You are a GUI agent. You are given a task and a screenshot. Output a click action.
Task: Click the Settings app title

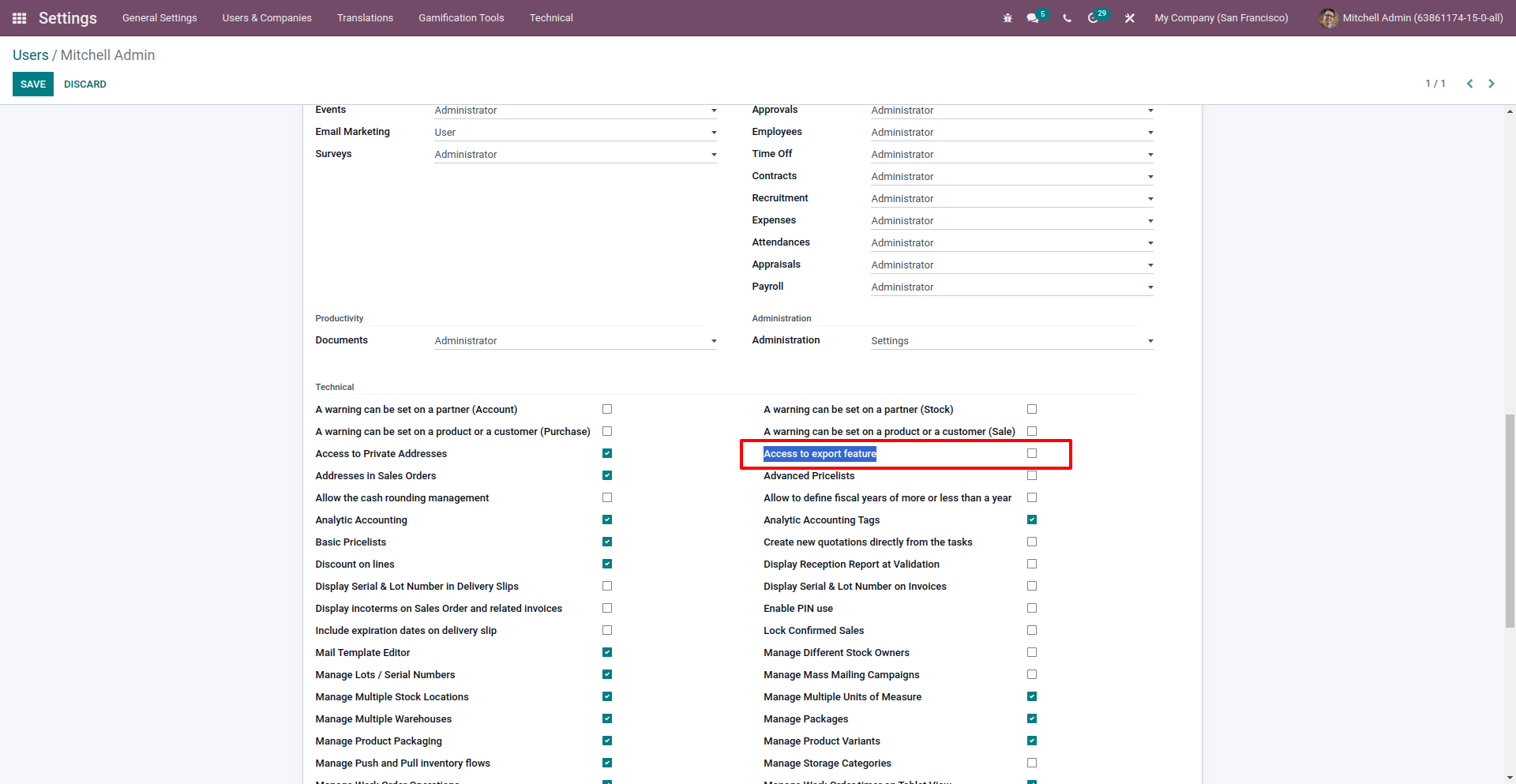[x=68, y=18]
